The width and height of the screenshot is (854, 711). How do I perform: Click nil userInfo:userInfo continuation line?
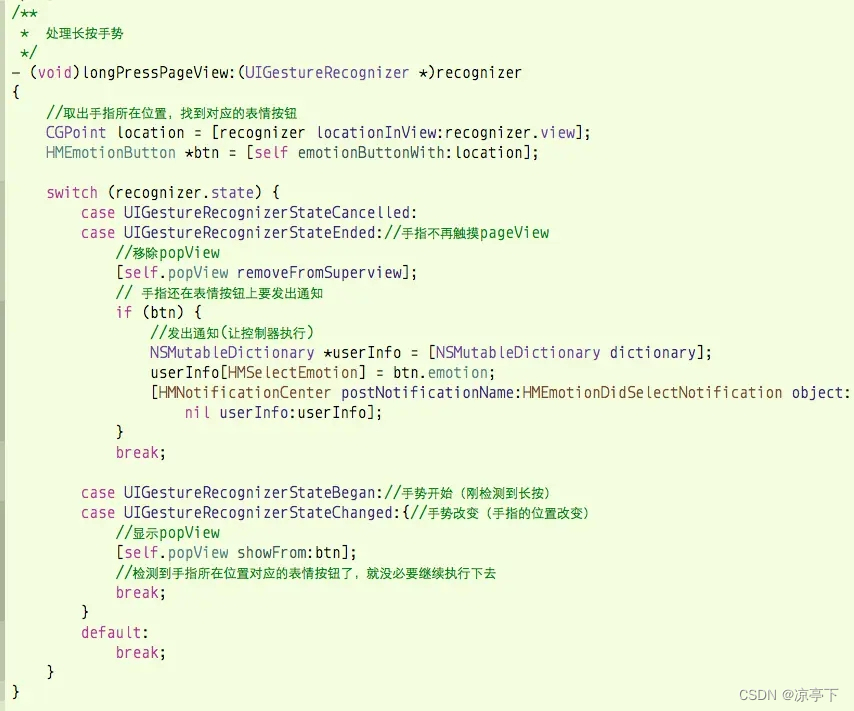(x=283, y=412)
